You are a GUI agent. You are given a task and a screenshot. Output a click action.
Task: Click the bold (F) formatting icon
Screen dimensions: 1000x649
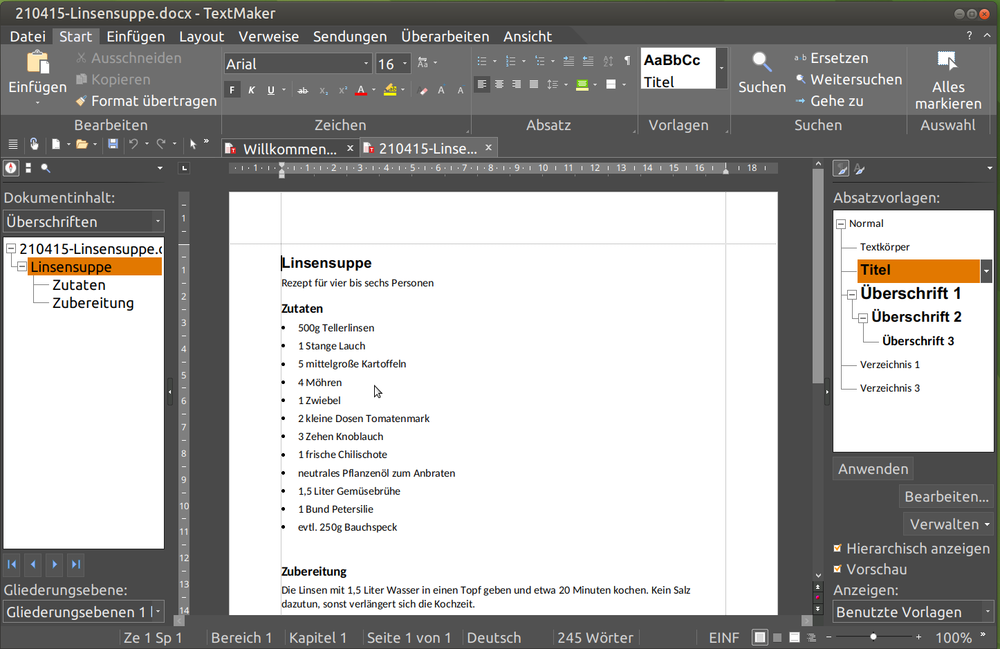pyautogui.click(x=232, y=90)
